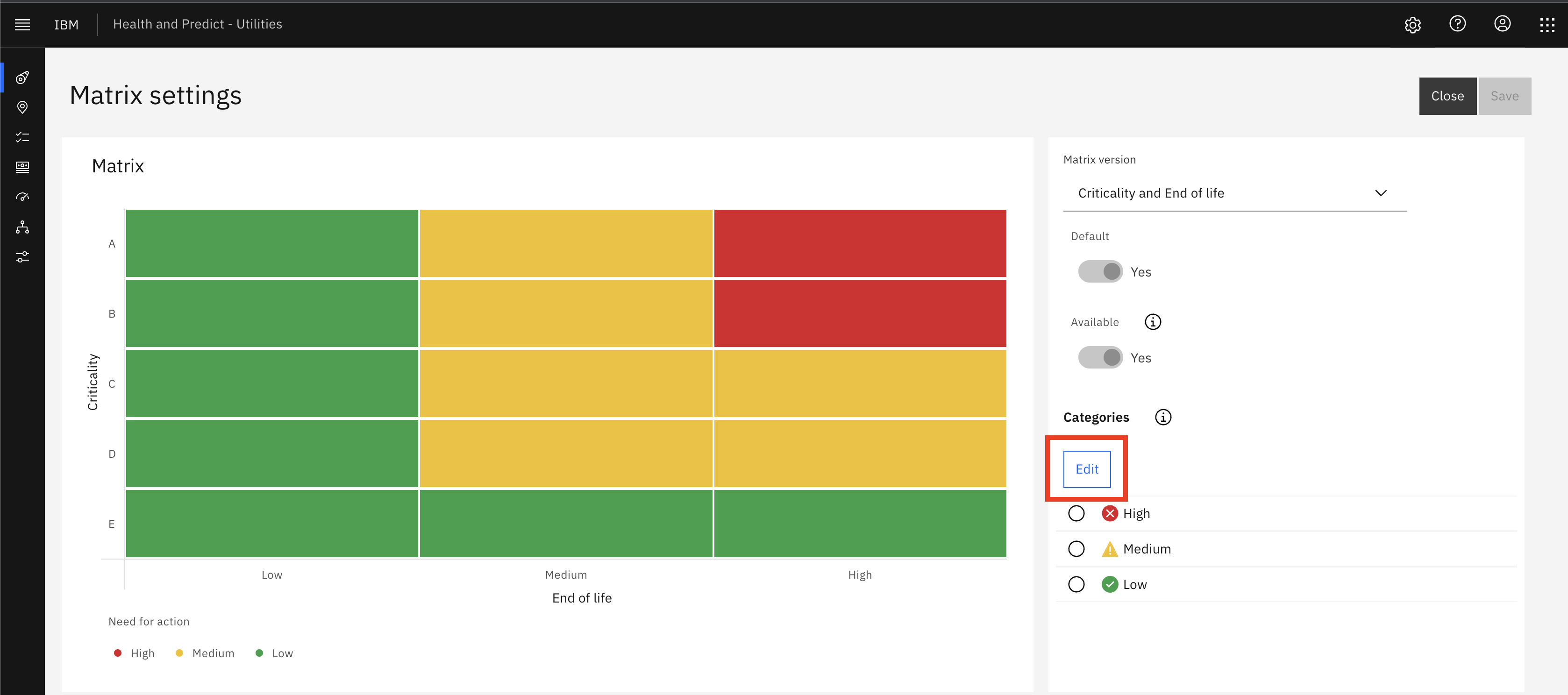
Task: Select matrix cell row D, Medium column
Action: tap(565, 454)
